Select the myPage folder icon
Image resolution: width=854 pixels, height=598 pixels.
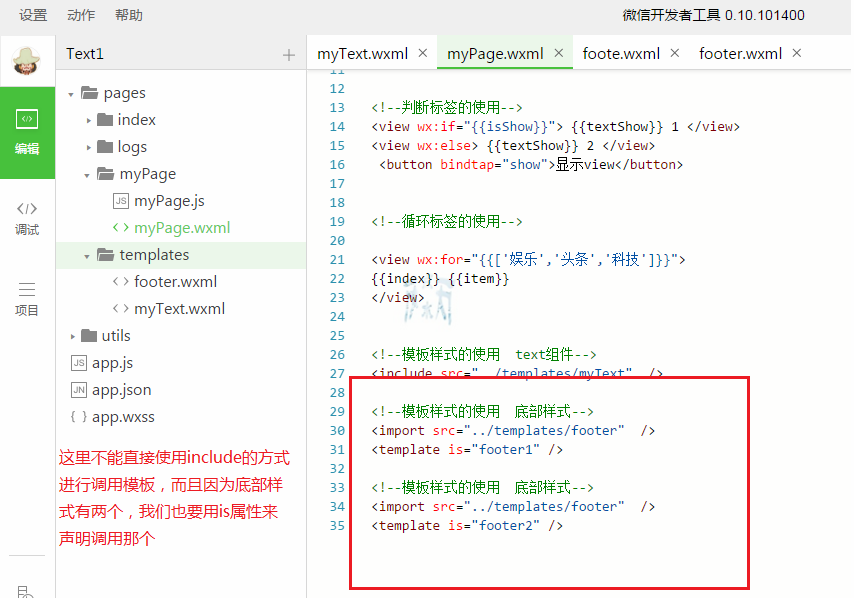coord(106,174)
